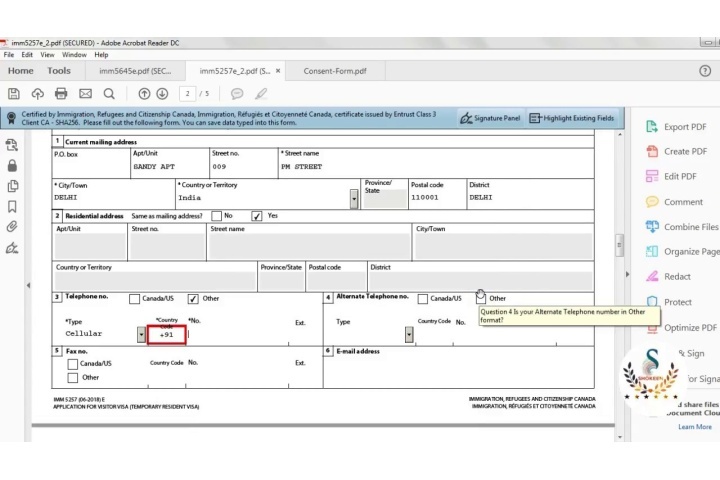The width and height of the screenshot is (720, 480).
Task: Open the signatures pen sidebar icon
Action: click(12, 248)
